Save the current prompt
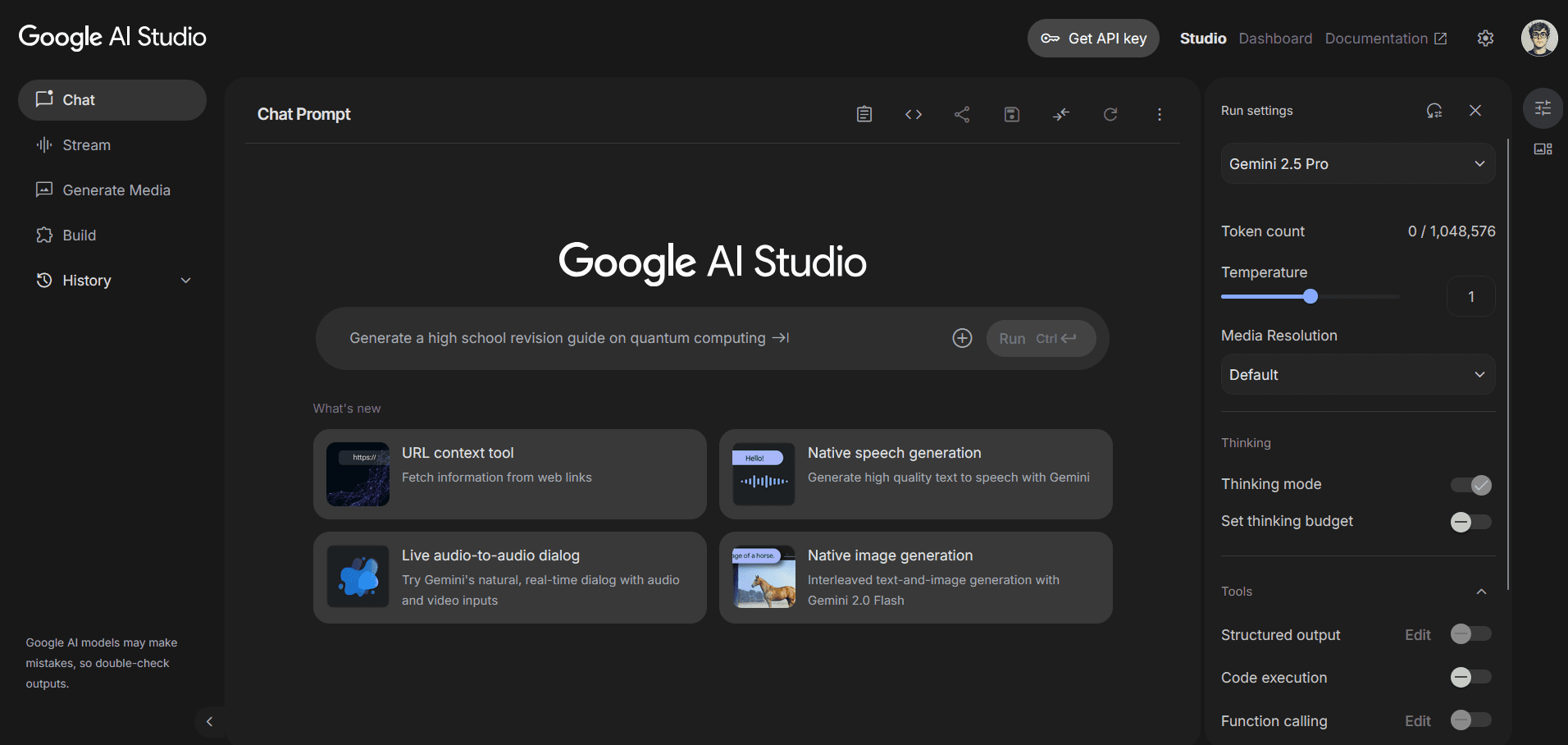 coord(1011,114)
